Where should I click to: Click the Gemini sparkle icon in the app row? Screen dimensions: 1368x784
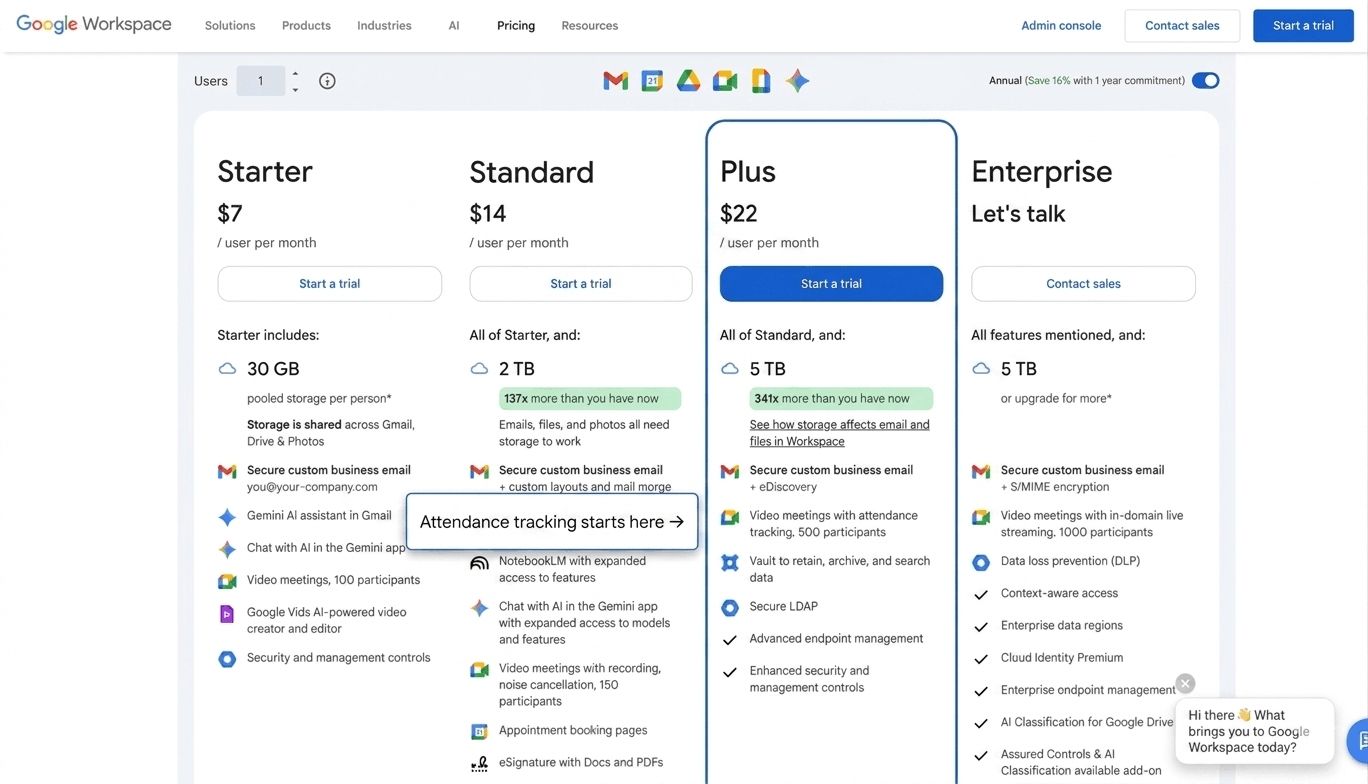797,81
